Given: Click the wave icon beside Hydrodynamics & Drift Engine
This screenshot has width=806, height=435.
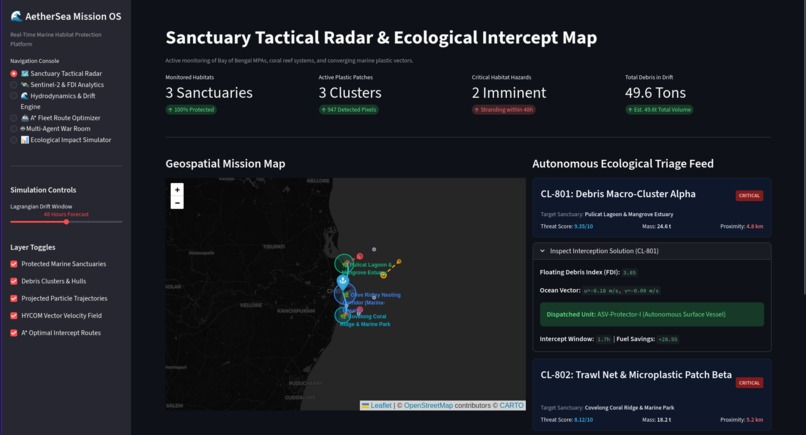Looking at the screenshot, I should (x=25, y=96).
